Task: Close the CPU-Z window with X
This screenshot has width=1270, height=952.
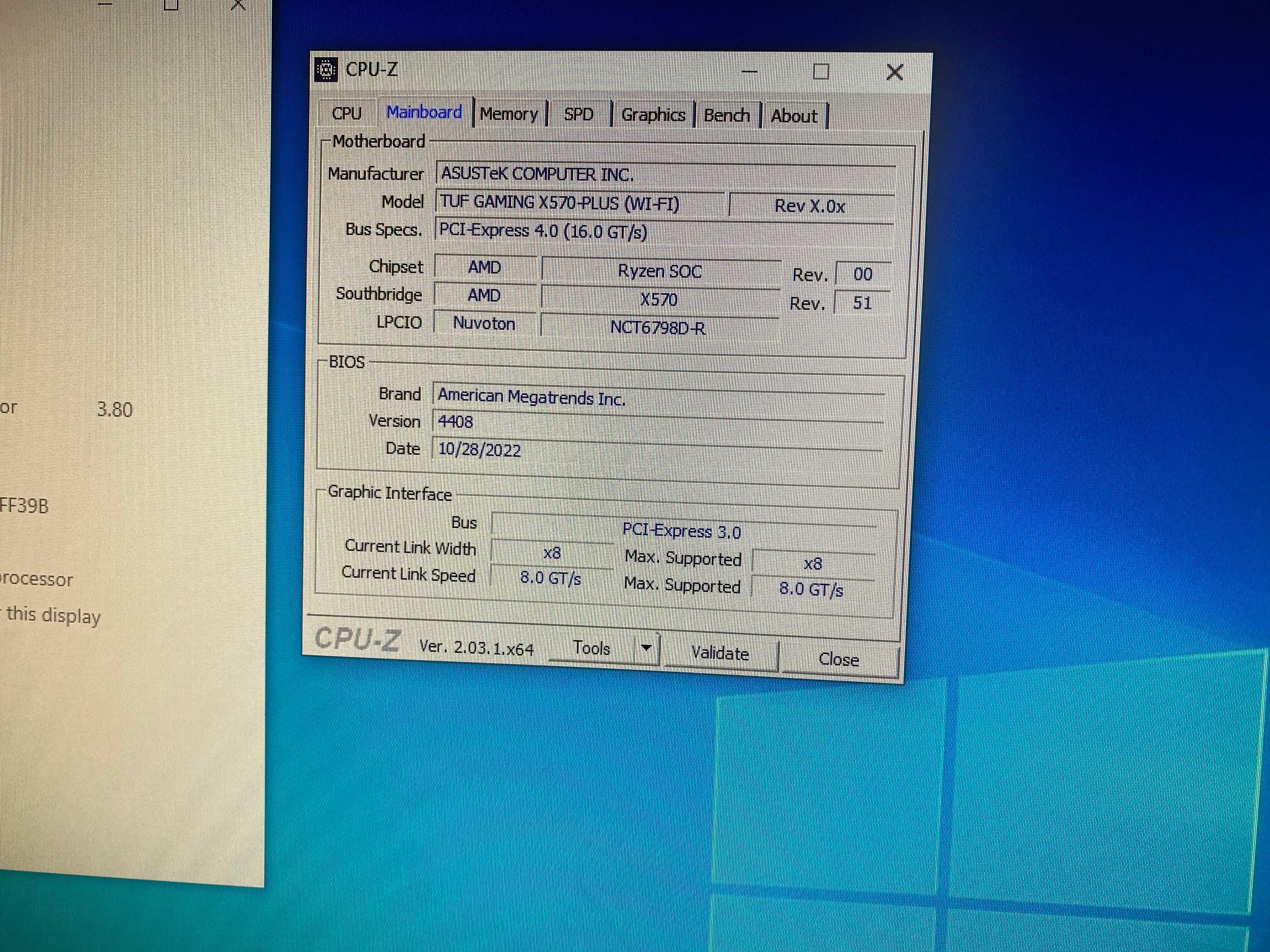Action: [894, 73]
